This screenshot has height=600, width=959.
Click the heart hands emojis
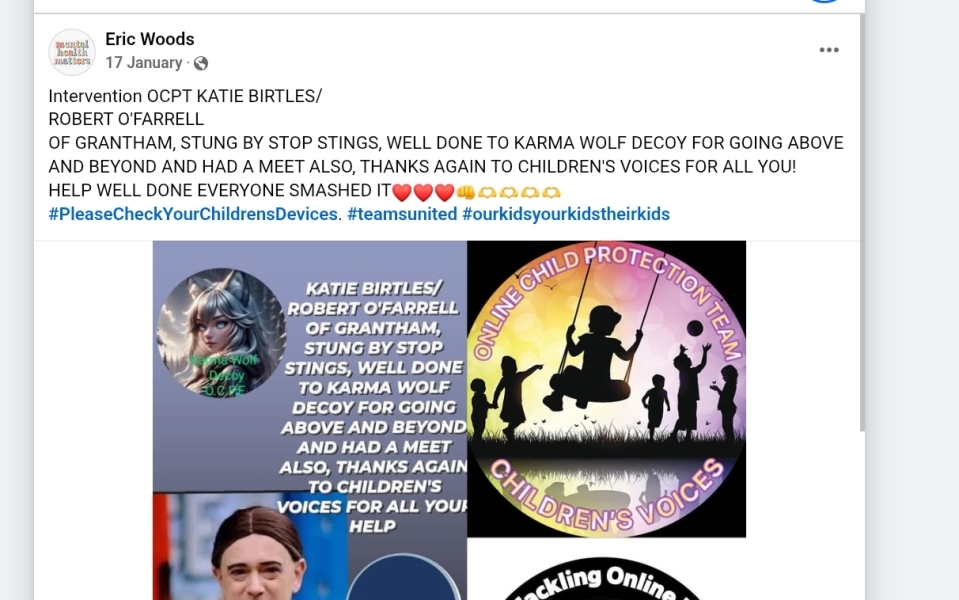pos(519,192)
